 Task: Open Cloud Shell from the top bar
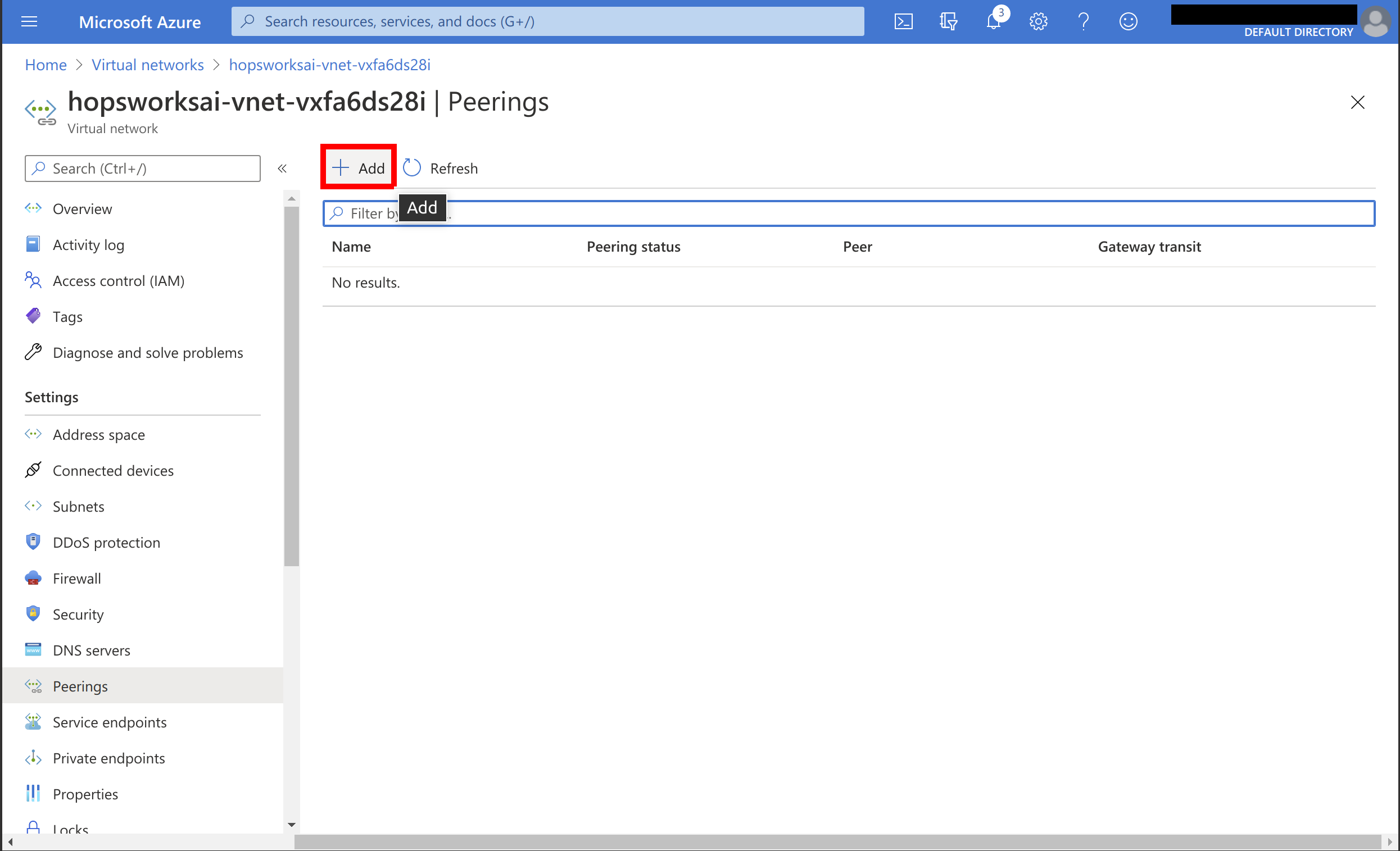point(903,21)
